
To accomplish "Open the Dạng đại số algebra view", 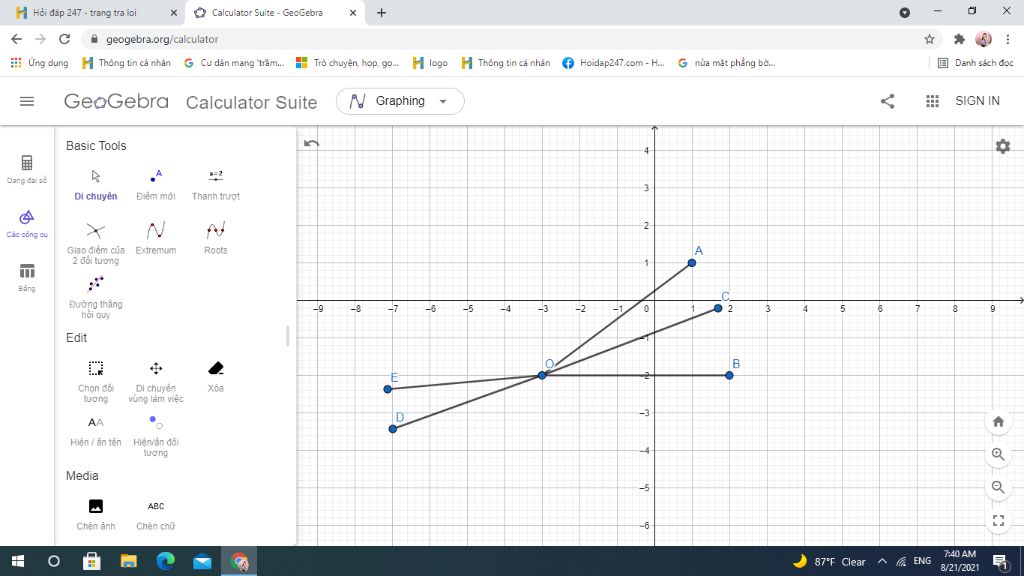I will (27, 169).
